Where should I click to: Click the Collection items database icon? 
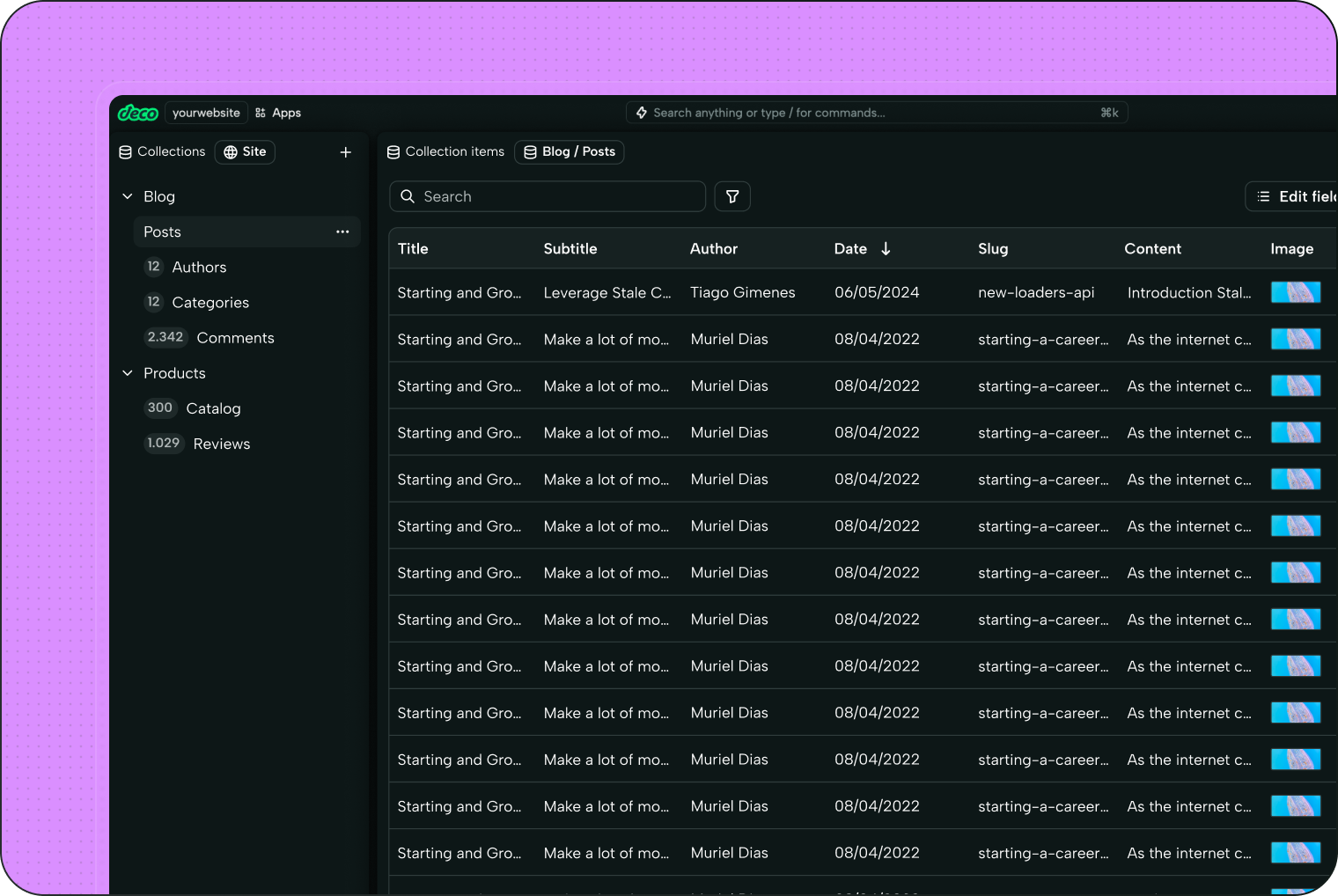coord(393,151)
